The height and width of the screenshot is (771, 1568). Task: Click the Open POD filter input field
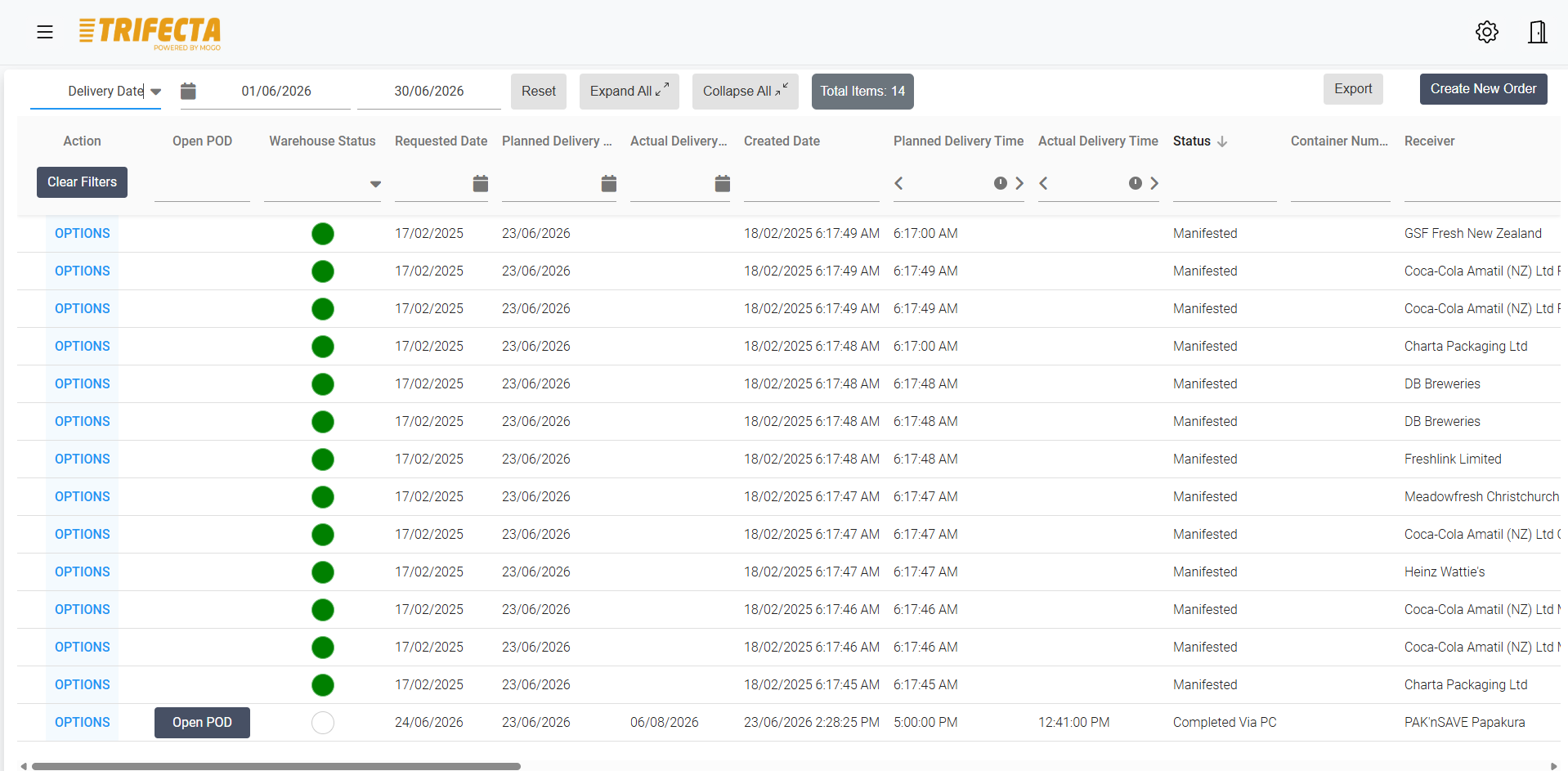pyautogui.click(x=202, y=184)
